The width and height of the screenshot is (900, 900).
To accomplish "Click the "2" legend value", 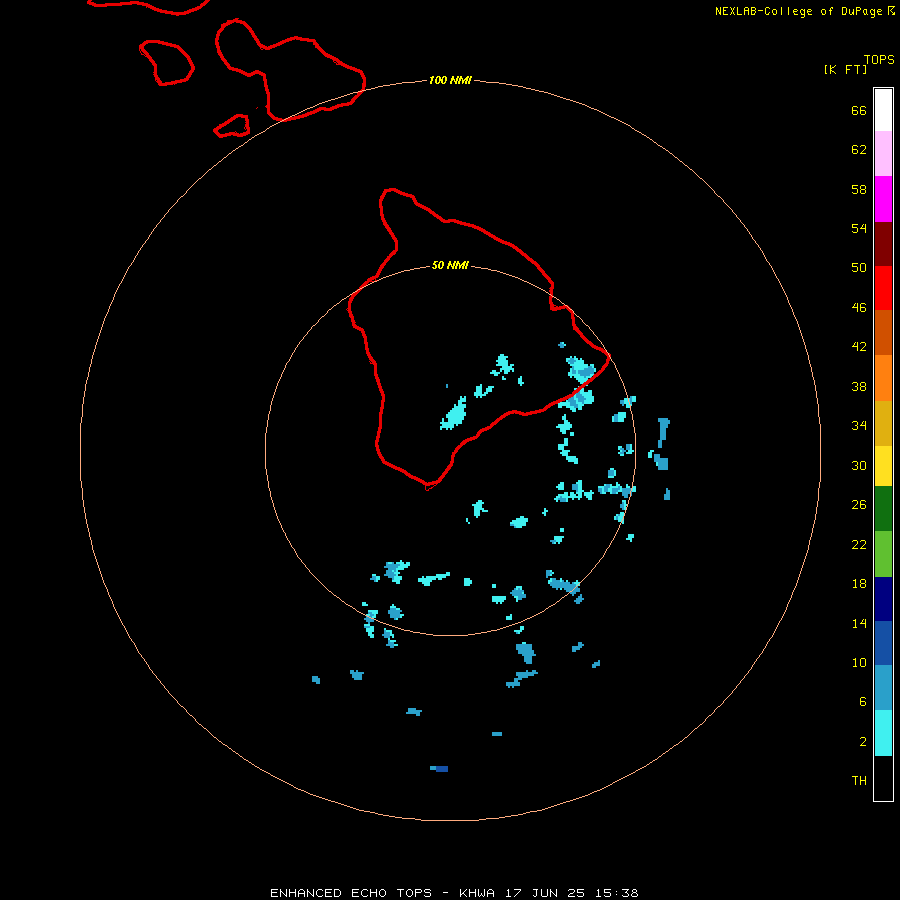I will [x=863, y=742].
